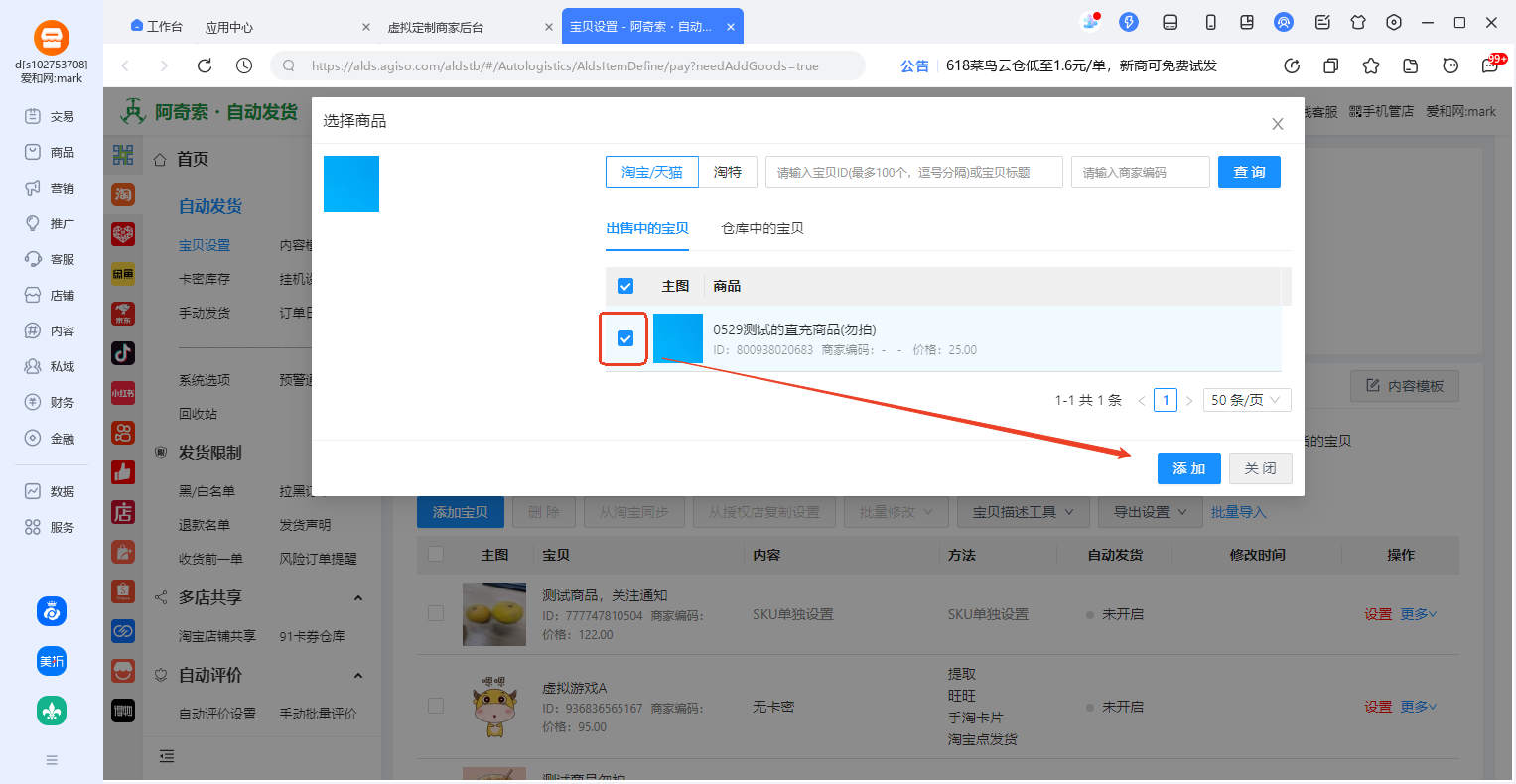The width and height of the screenshot is (1516, 784).
Task: Click the 虚拟游戏A cartoon thumbnail
Action: [494, 707]
